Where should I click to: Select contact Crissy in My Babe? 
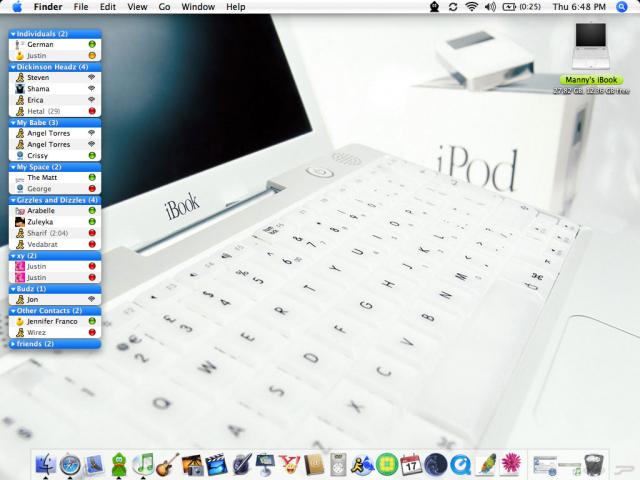(55, 156)
